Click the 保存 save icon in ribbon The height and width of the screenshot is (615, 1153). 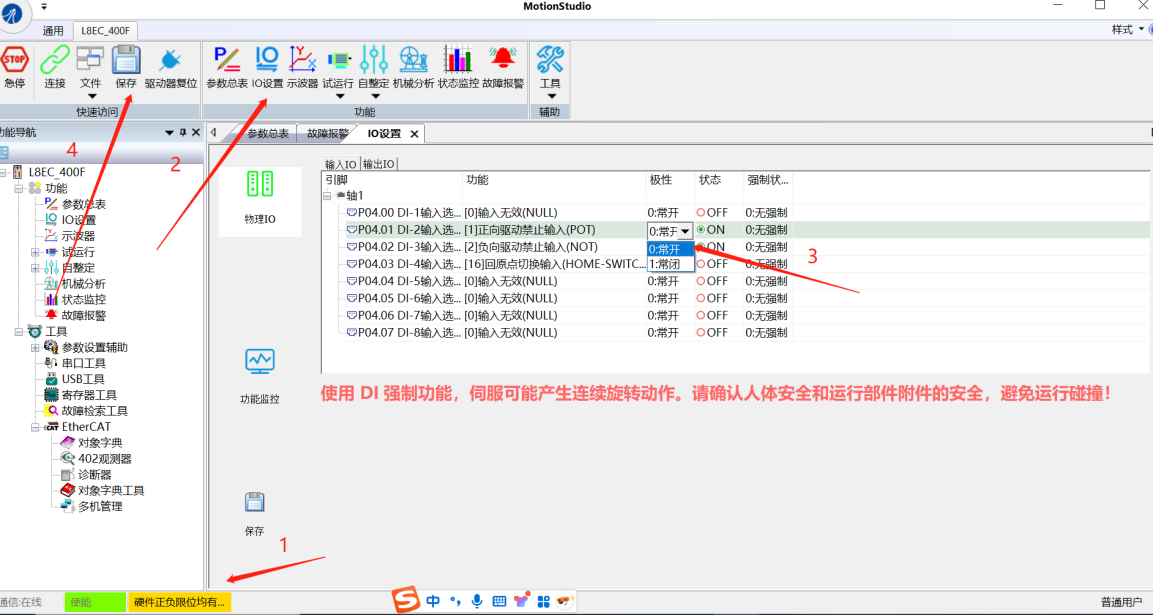coord(126,60)
